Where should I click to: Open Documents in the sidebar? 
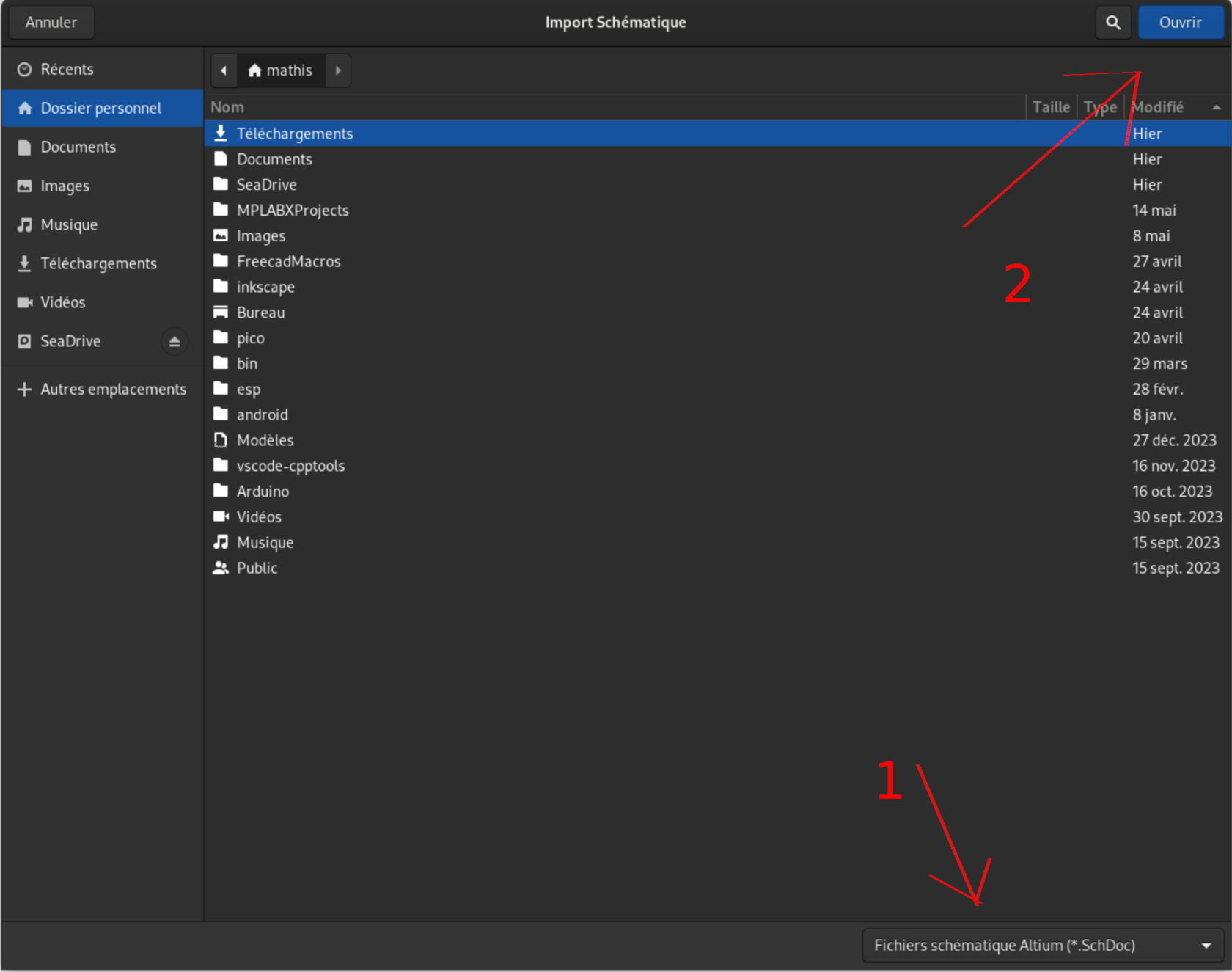(102, 147)
